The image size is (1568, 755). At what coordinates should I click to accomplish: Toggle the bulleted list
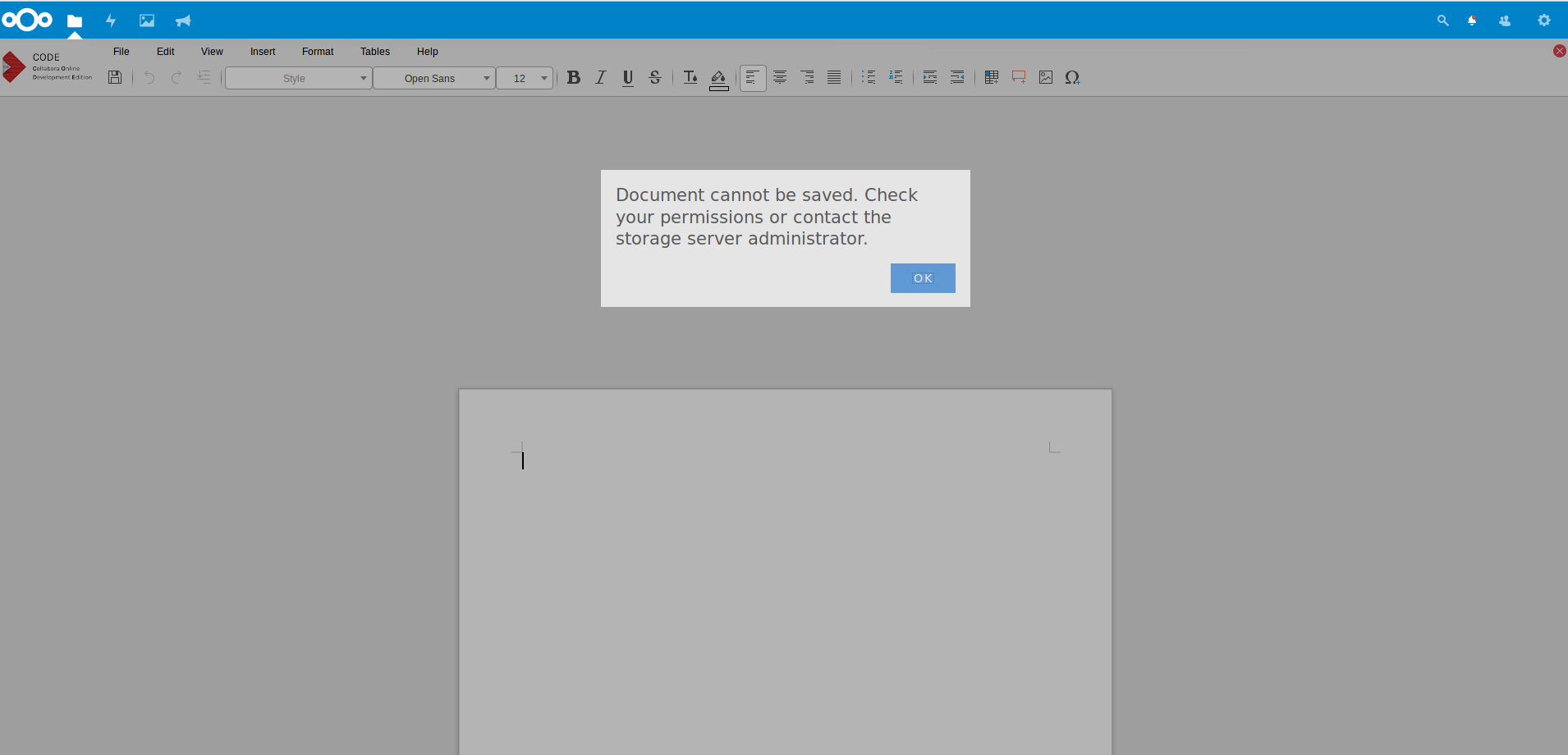point(869,77)
